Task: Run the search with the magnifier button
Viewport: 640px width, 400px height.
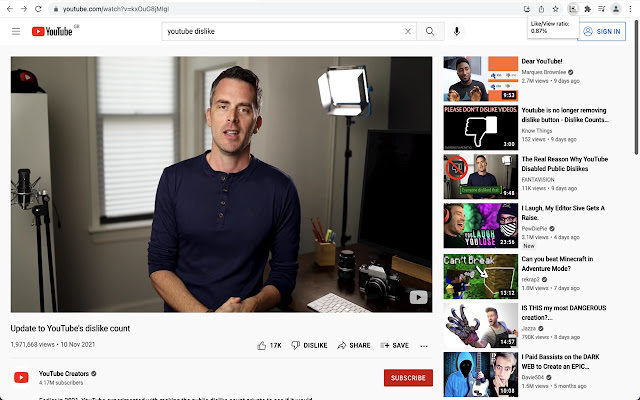Action: pos(430,31)
